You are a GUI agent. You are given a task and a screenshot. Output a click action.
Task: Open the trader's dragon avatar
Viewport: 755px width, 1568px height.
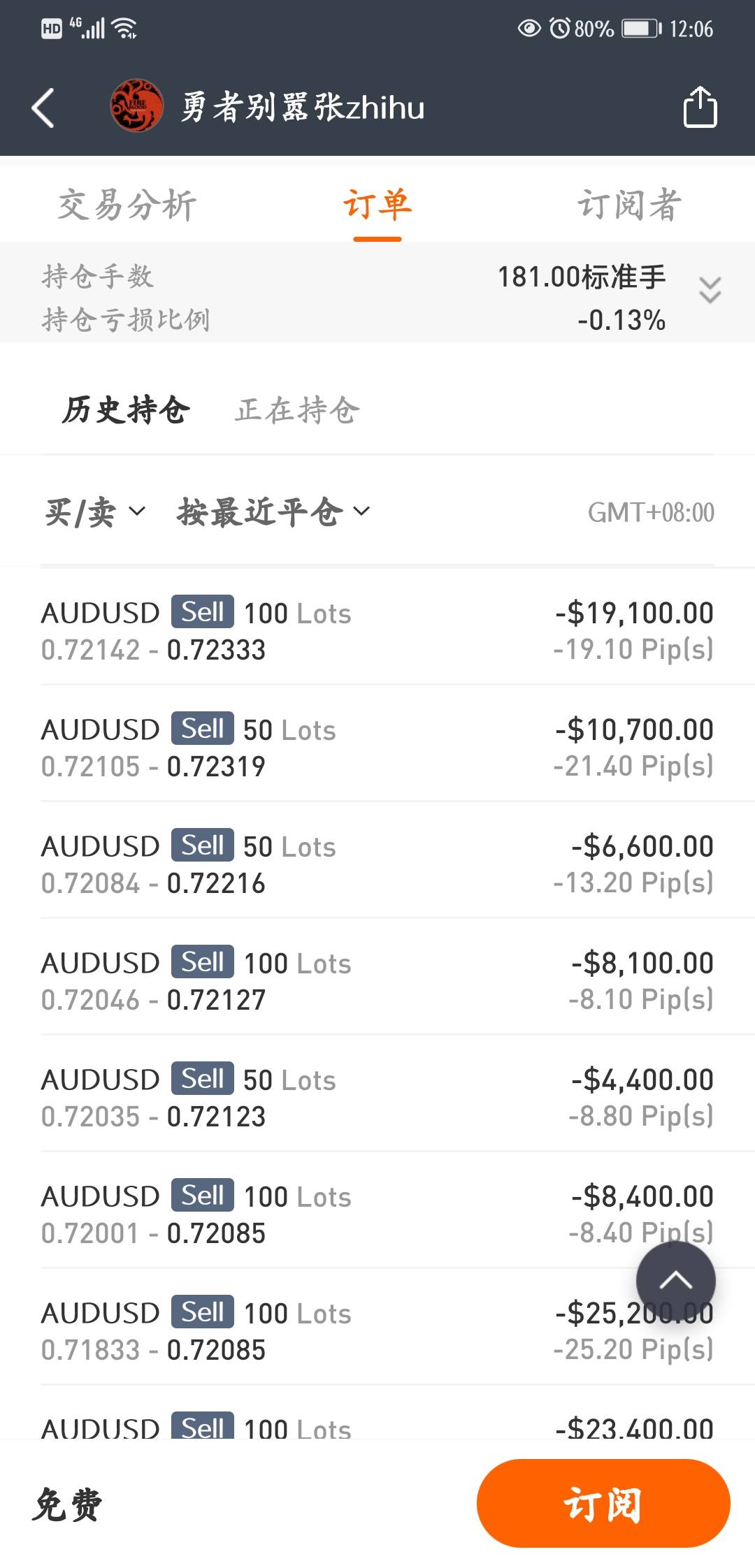[137, 106]
